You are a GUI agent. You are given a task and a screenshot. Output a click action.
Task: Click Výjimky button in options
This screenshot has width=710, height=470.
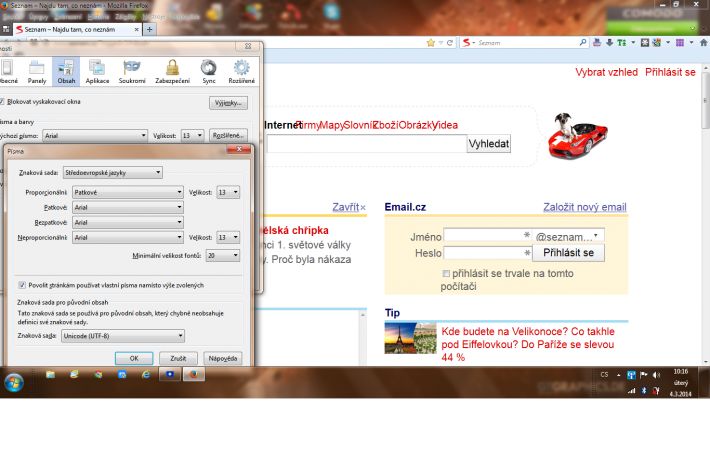(x=228, y=103)
